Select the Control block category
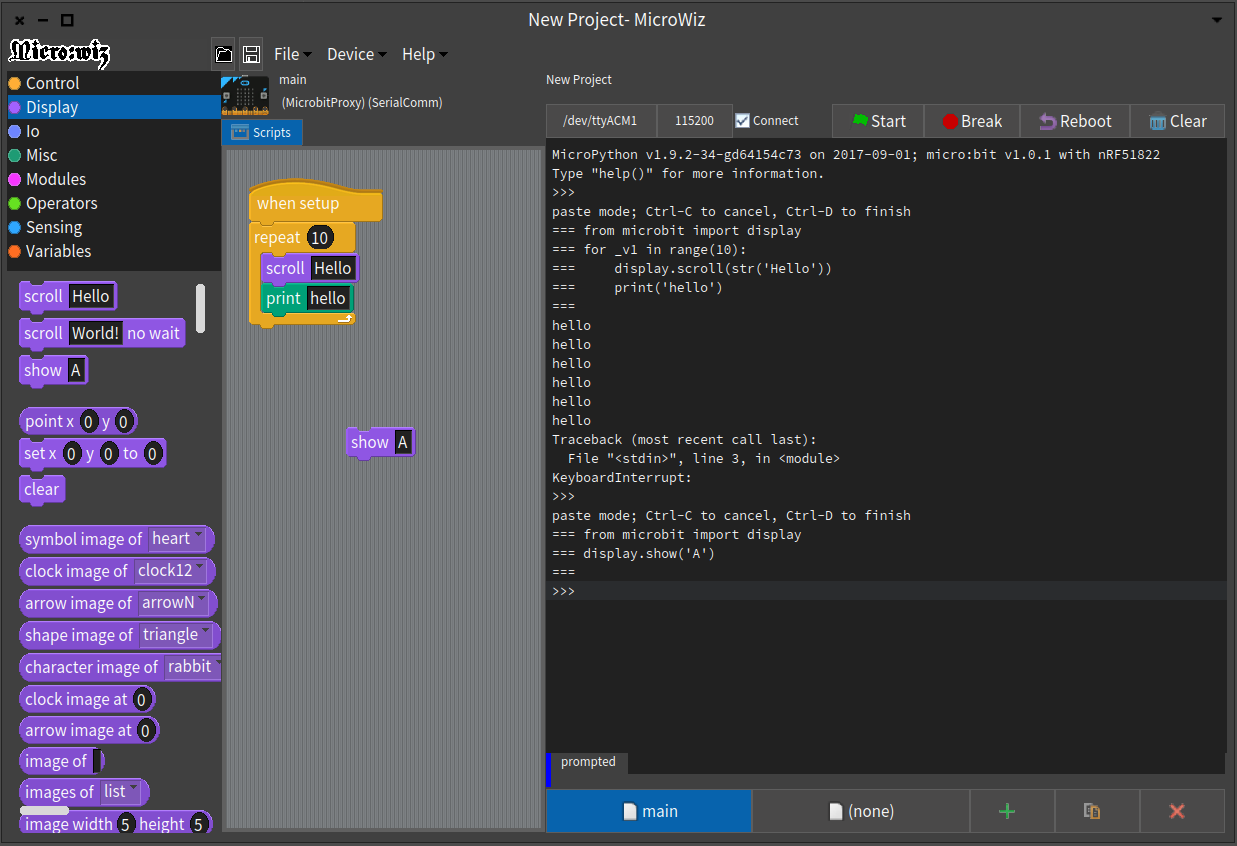Image resolution: width=1237 pixels, height=846 pixels. [x=113, y=83]
